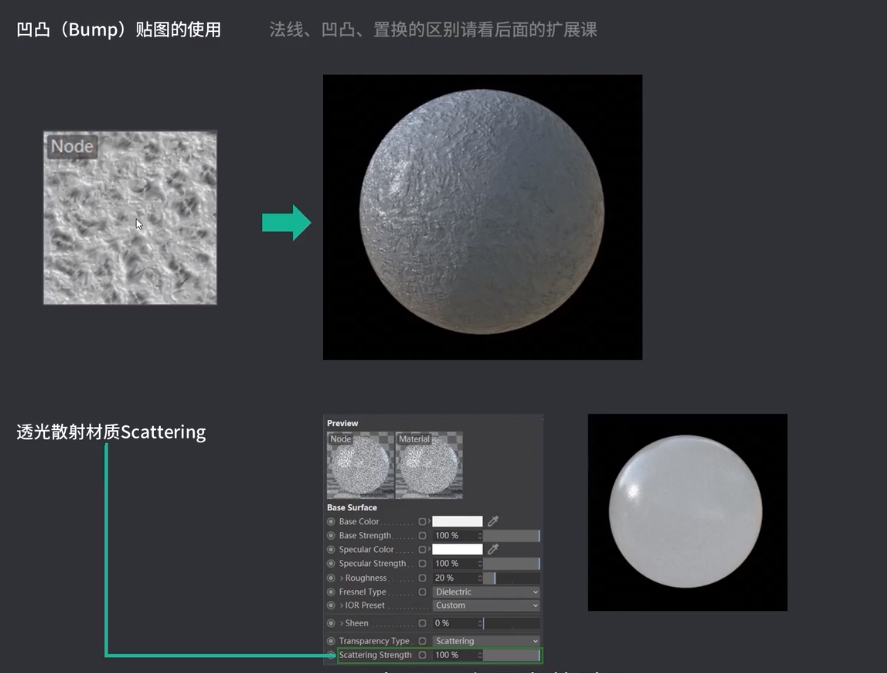Click the Sheen value stepper
887x673 pixels.
[x=480, y=623]
